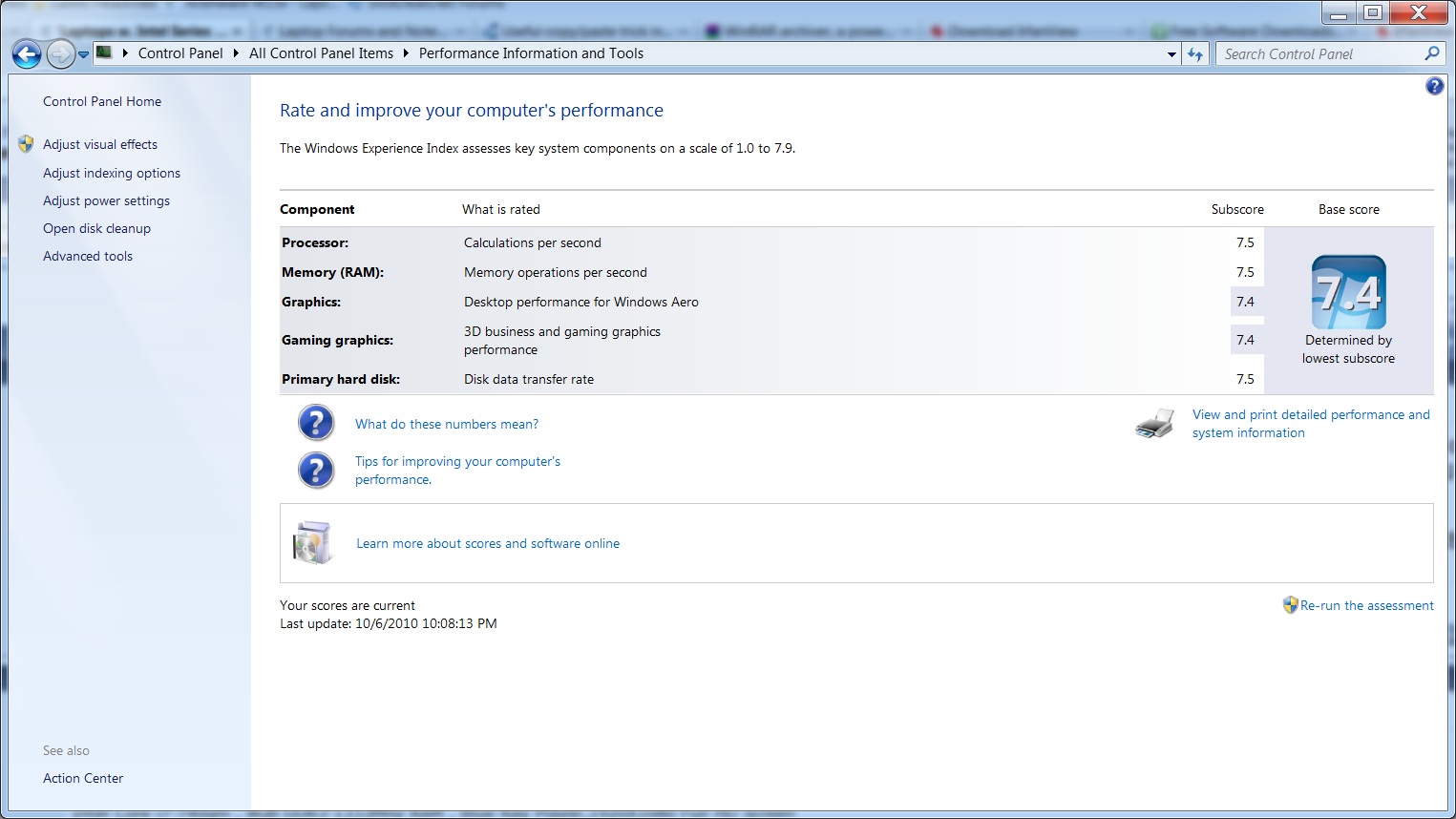Open the recent pages dropdown arrow
Screen dimensions: 1456x819
pyautogui.click(x=84, y=54)
